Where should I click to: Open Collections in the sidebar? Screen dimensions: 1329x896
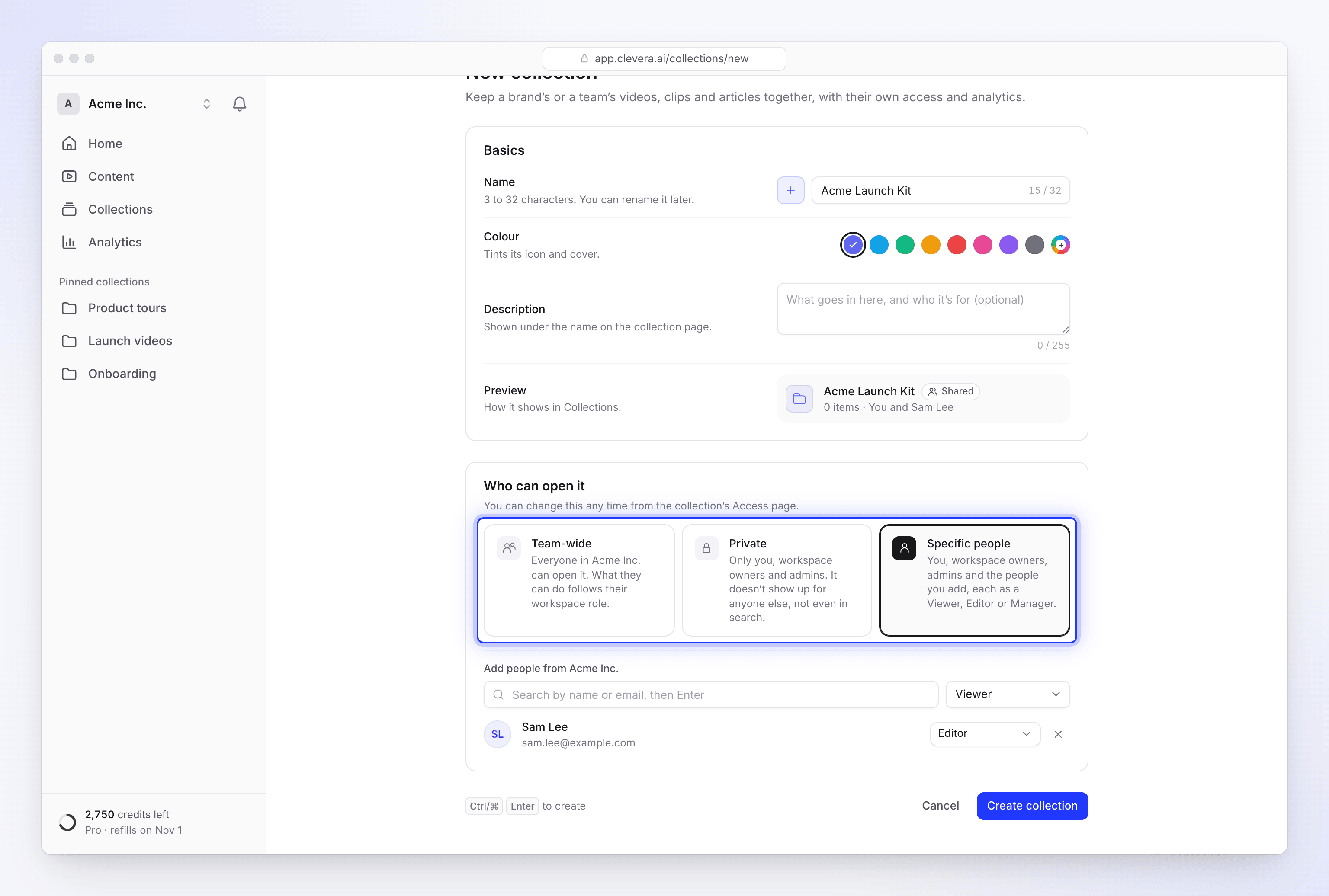[x=153, y=209]
